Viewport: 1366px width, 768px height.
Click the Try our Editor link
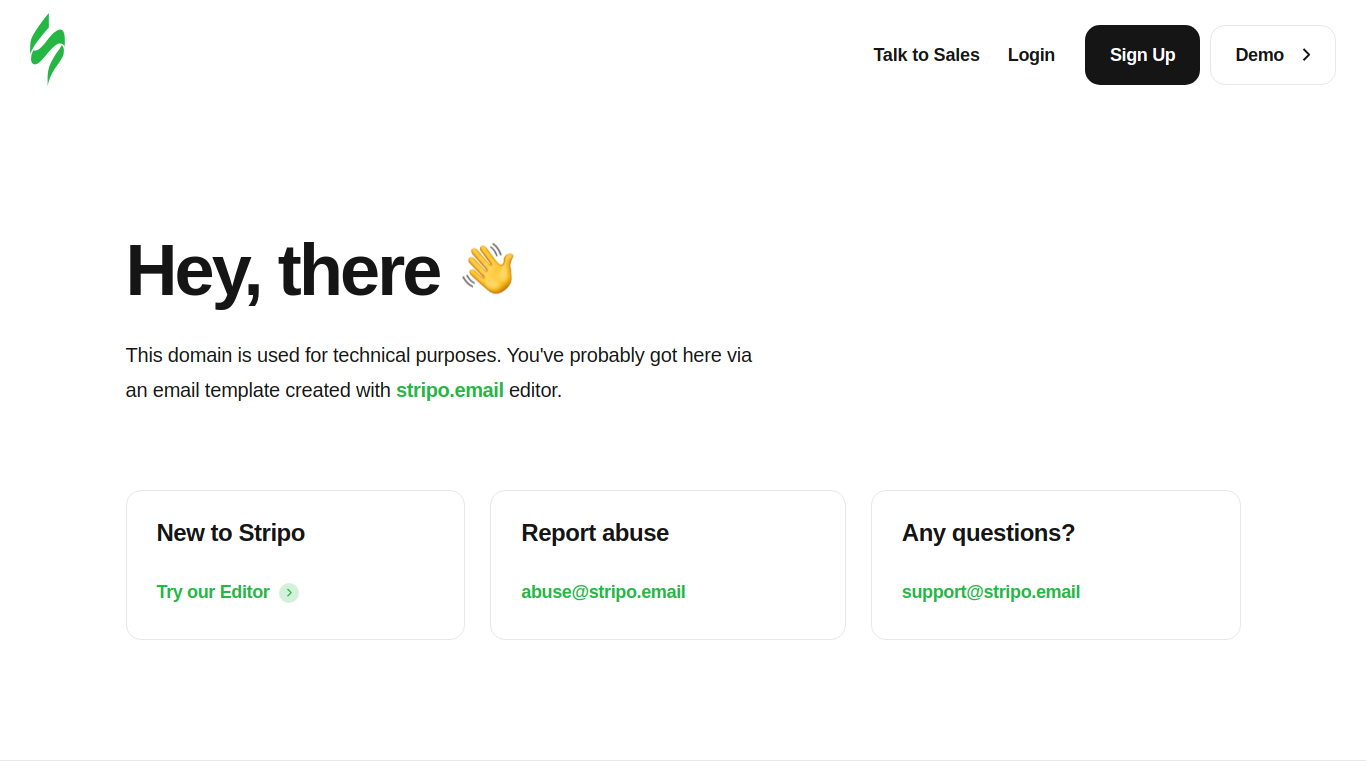click(x=213, y=592)
